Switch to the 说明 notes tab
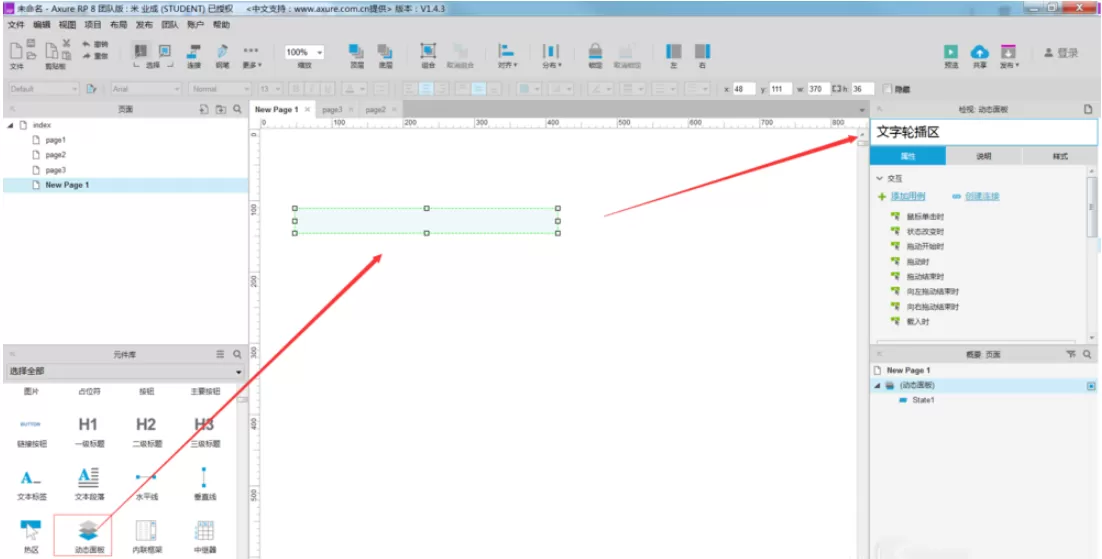Image resolution: width=1102 pixels, height=559 pixels. [984, 156]
